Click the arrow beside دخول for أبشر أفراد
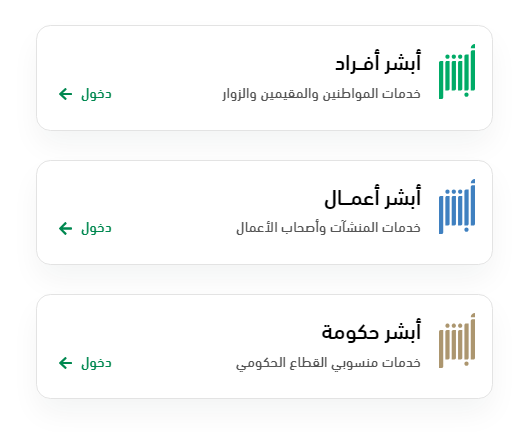Image resolution: width=513 pixels, height=432 pixels. pos(65,94)
